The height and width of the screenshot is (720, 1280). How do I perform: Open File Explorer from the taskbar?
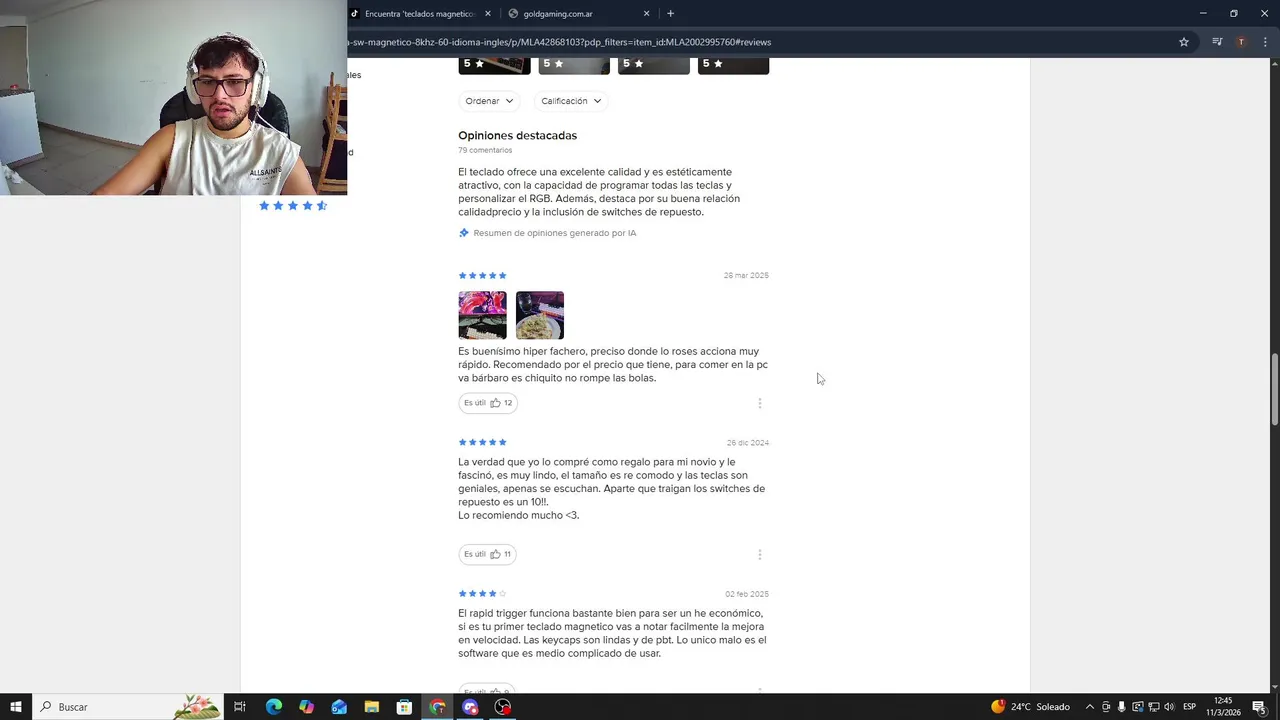point(372,707)
